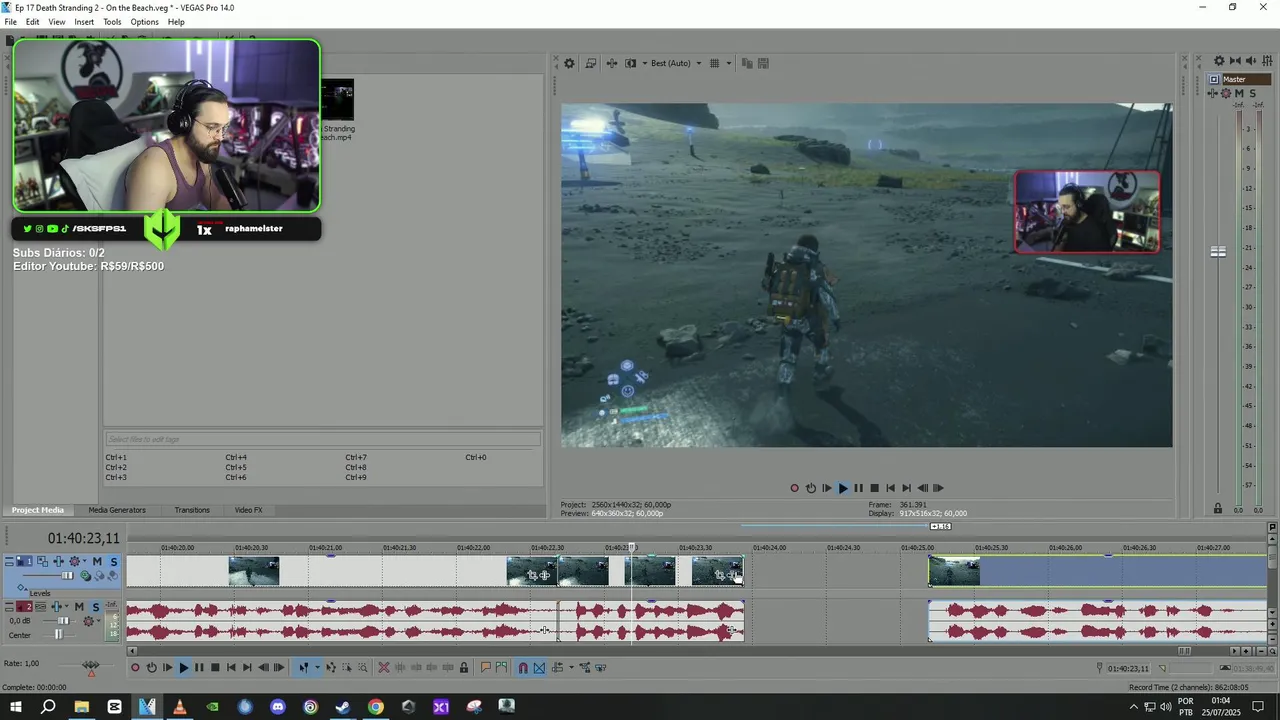
Task: Toggle the Master fader channel lock
Action: [1218, 509]
